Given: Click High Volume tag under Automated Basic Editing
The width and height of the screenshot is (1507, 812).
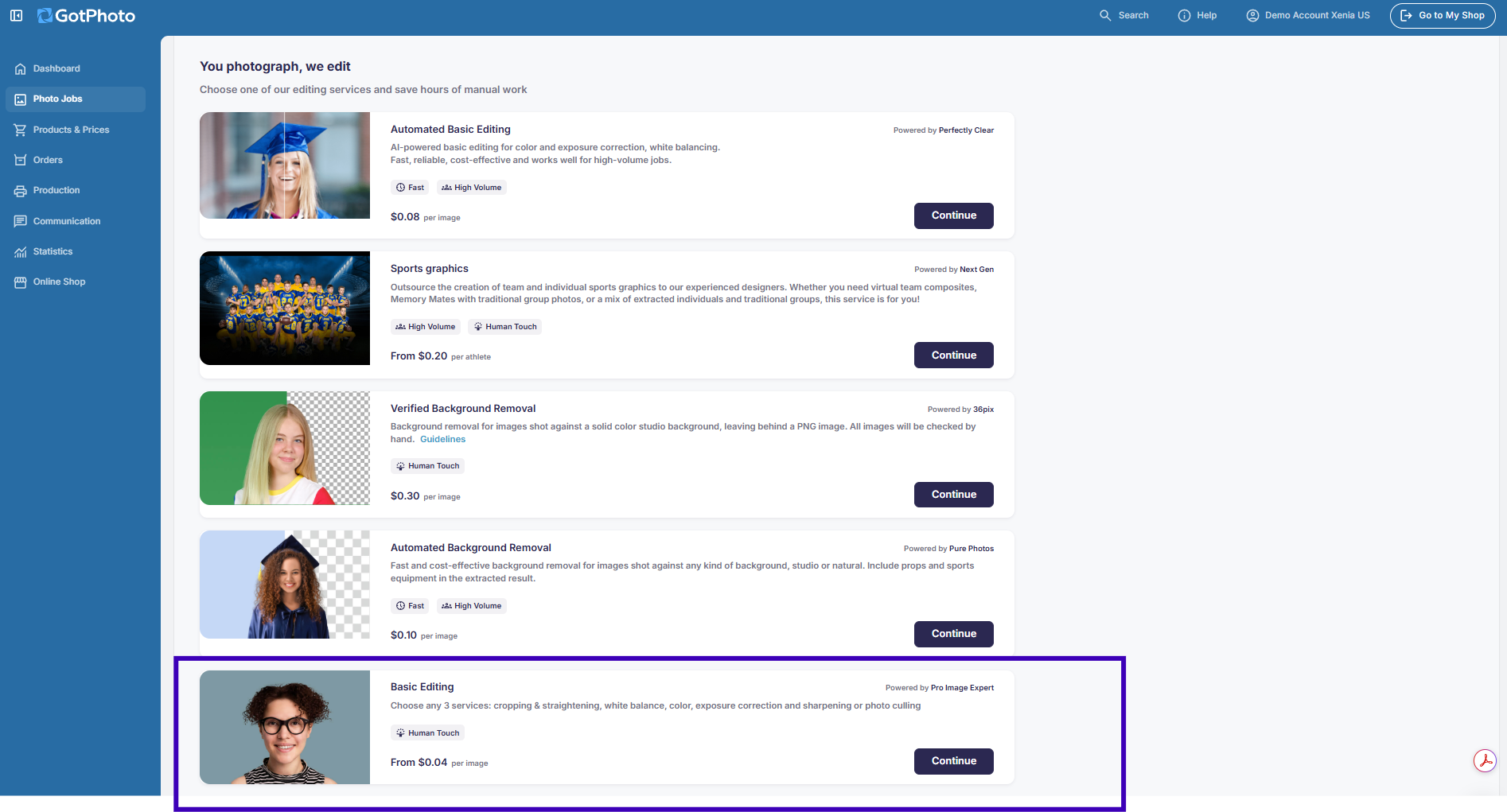Looking at the screenshot, I should point(472,188).
